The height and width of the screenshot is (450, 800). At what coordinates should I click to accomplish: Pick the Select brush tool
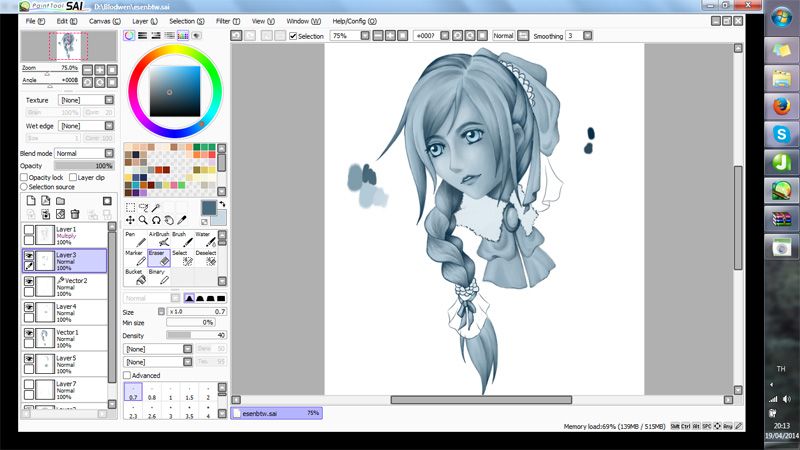pos(182,258)
